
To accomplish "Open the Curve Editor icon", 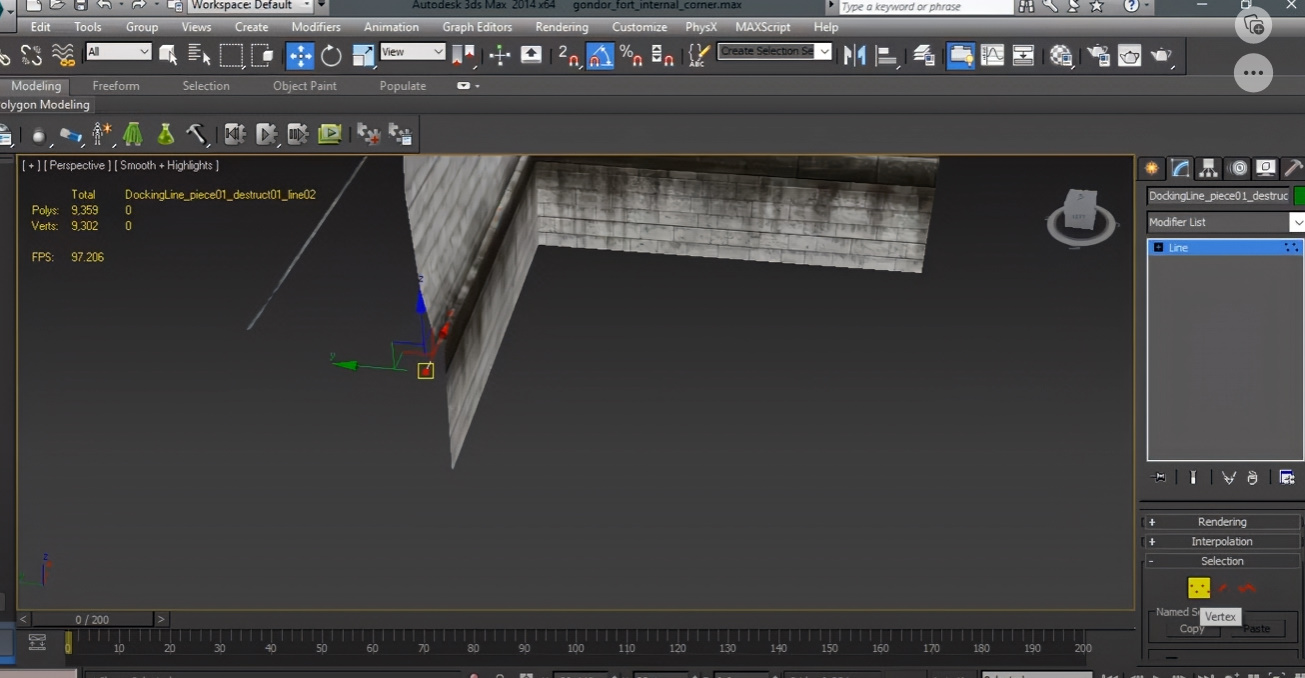I will (x=992, y=55).
